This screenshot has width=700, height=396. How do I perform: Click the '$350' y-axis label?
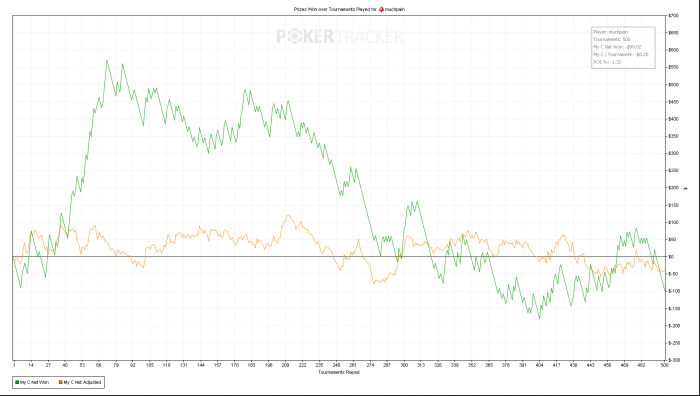[x=673, y=136]
